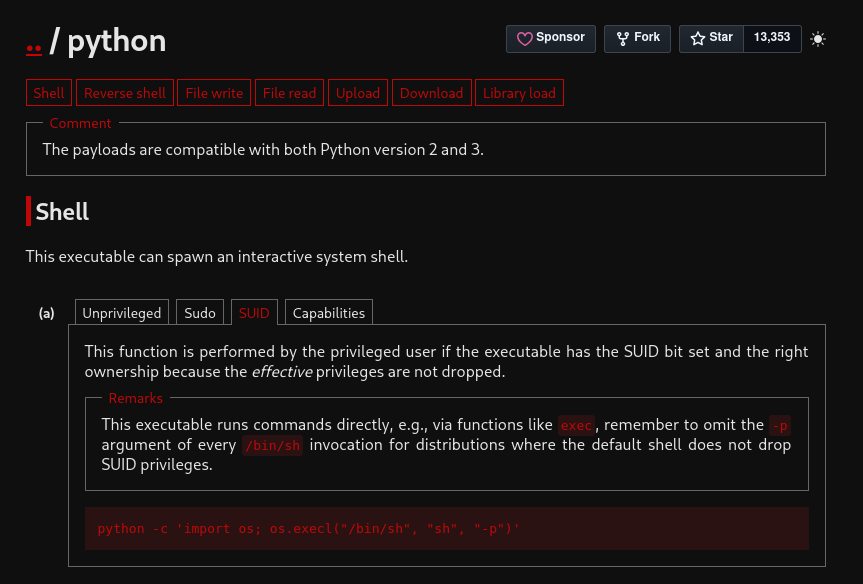
Task: Click the Fork branch icon
Action: click(x=622, y=39)
